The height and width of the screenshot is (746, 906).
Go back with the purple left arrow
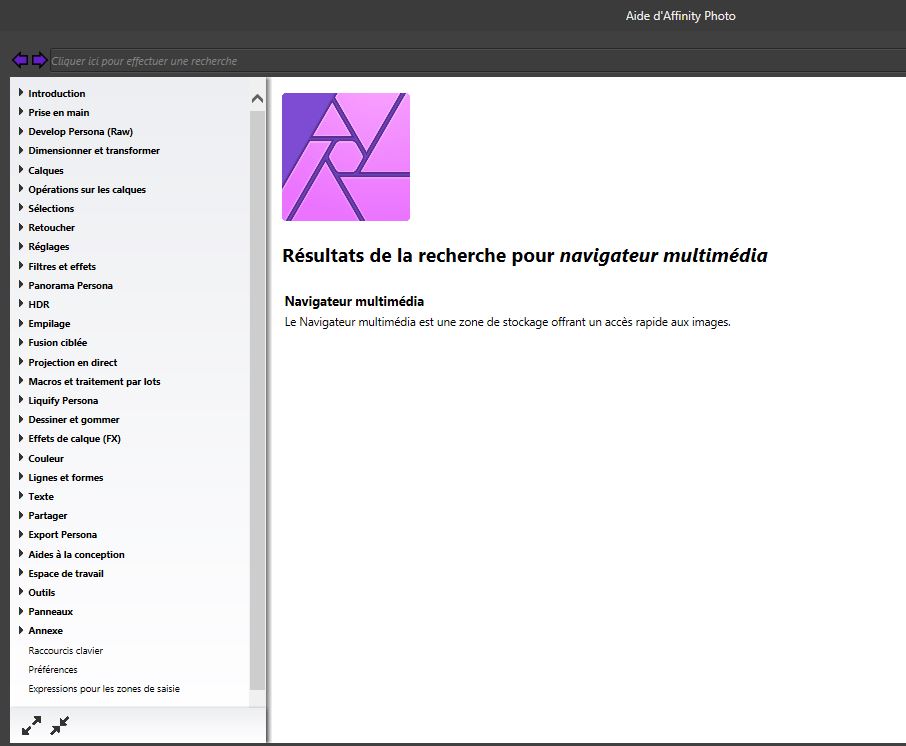tap(20, 60)
